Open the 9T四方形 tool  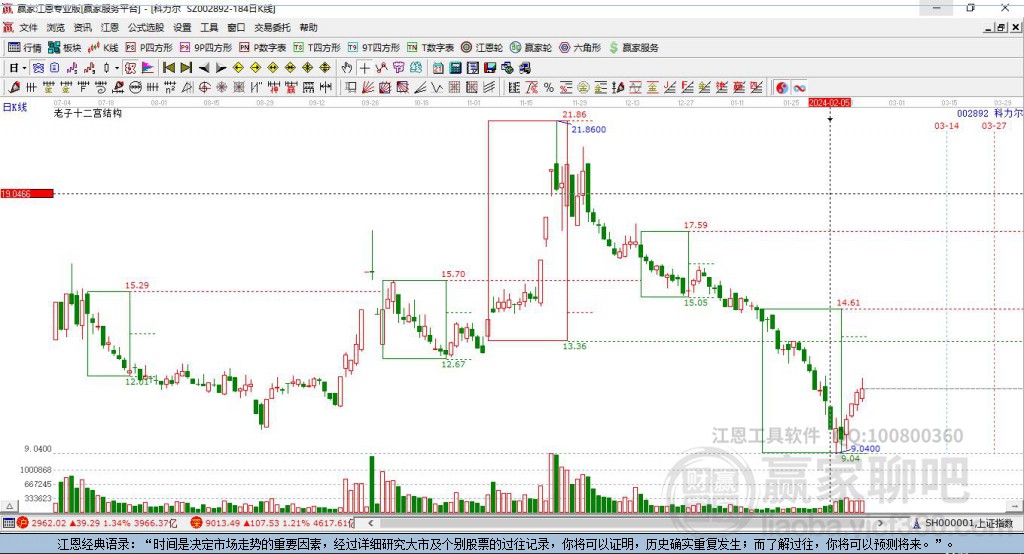pyautogui.click(x=374, y=48)
